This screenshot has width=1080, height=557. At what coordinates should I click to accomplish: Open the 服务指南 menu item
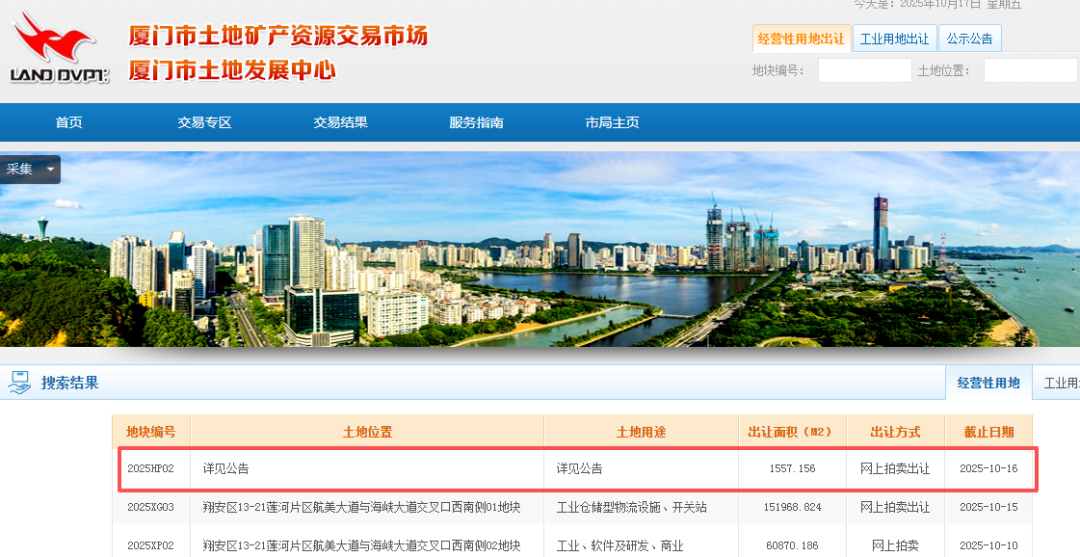pos(476,123)
